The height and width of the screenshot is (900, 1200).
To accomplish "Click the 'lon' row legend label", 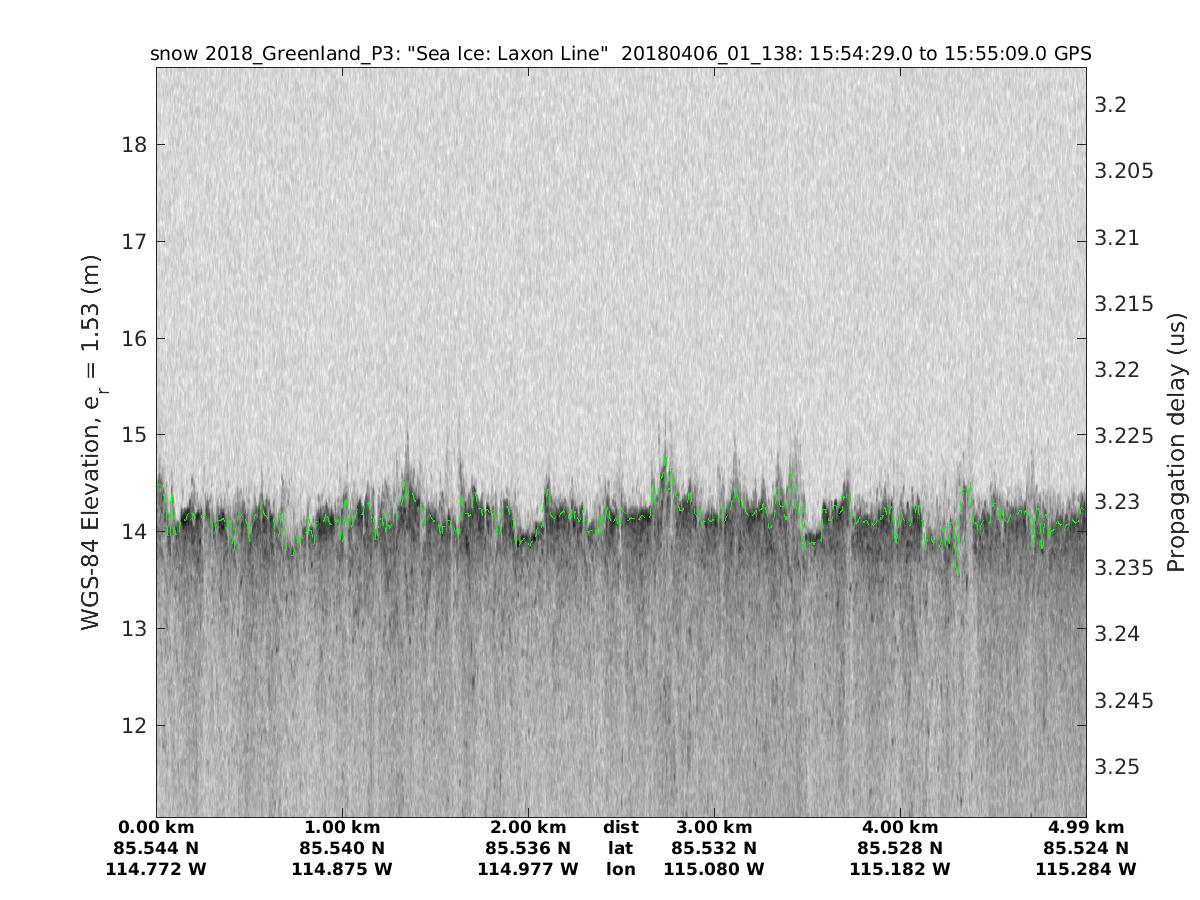I will pos(620,870).
